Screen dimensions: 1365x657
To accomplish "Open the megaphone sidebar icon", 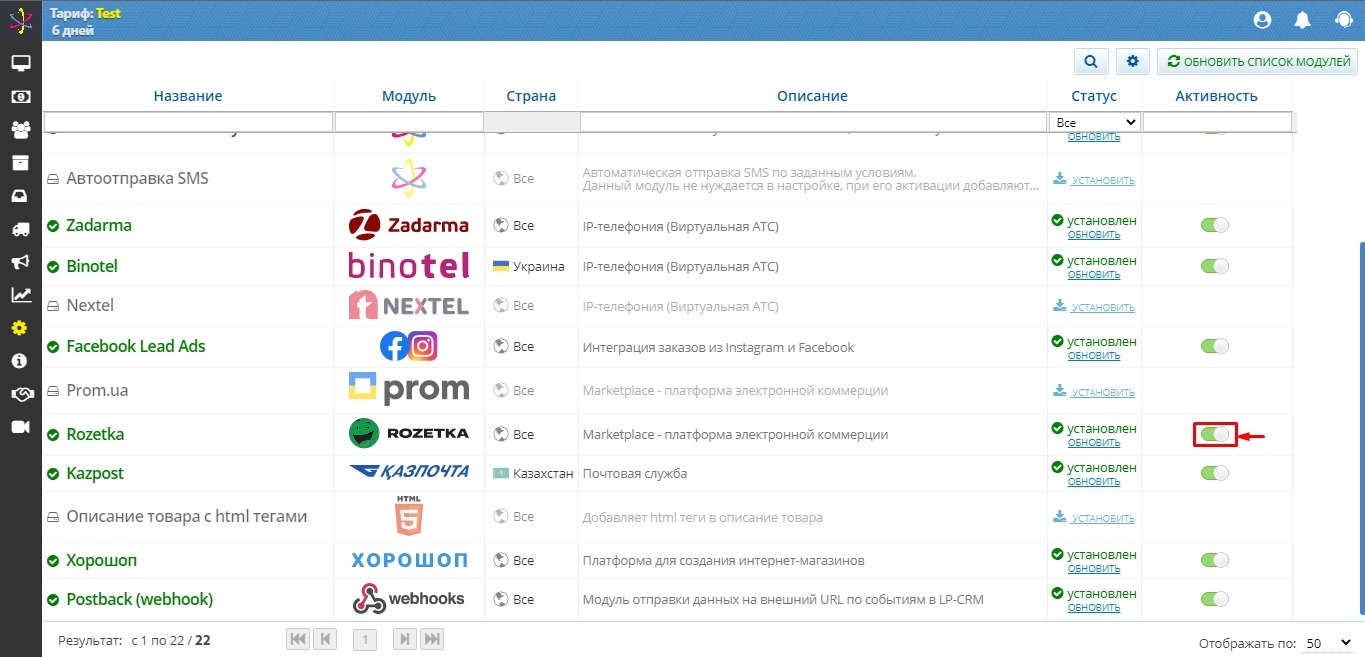I will point(20,262).
